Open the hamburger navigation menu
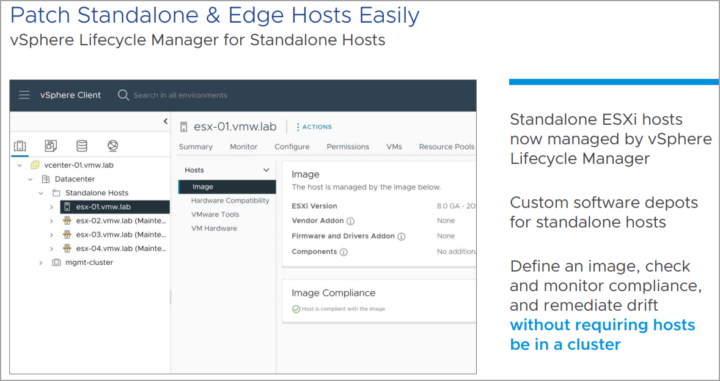Viewport: 720px width, 381px height. pyautogui.click(x=24, y=95)
